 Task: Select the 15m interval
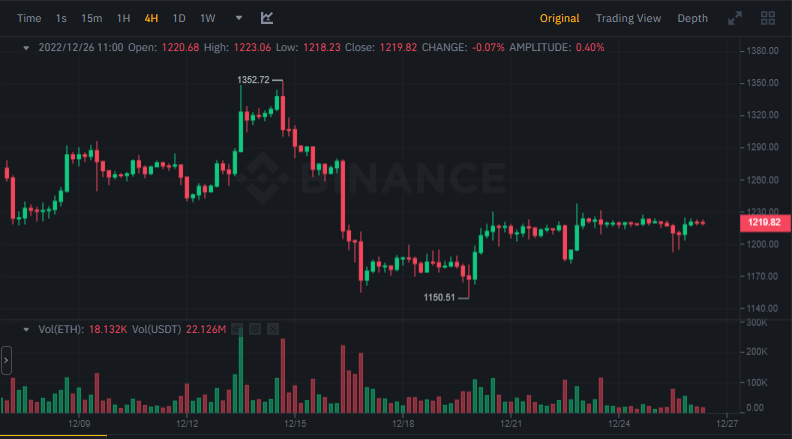coord(91,18)
